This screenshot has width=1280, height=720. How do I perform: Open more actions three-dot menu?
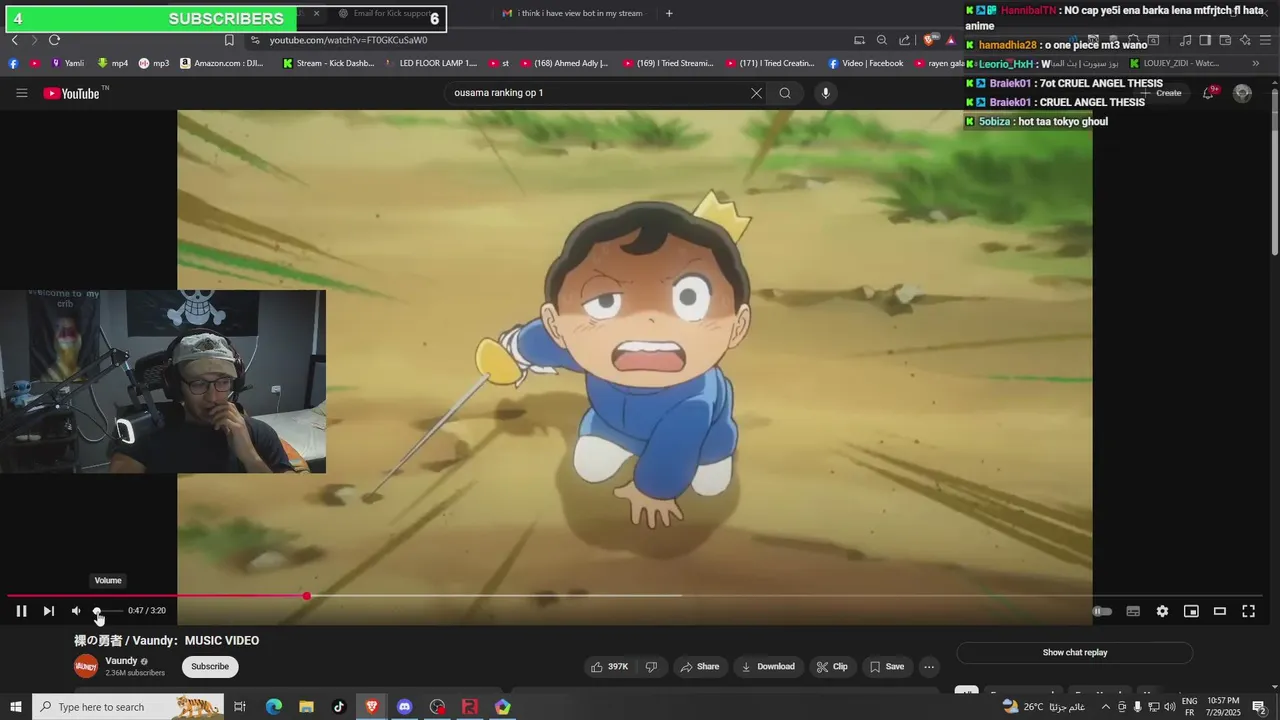pyautogui.click(x=929, y=667)
